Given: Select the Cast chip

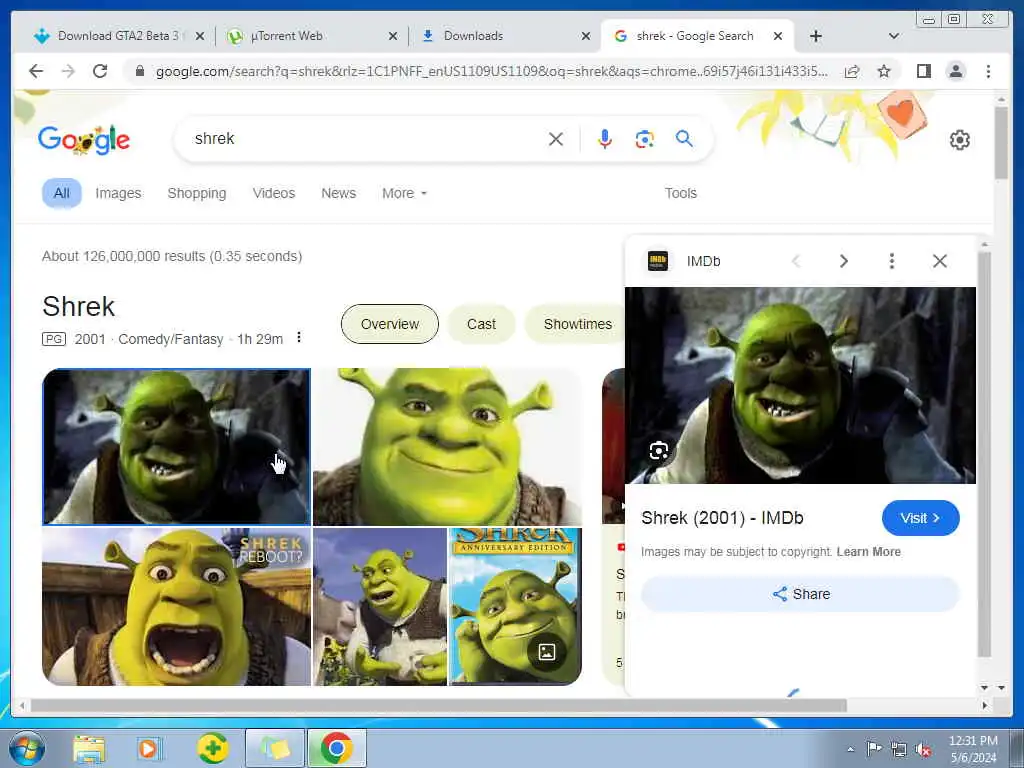Looking at the screenshot, I should (x=481, y=324).
